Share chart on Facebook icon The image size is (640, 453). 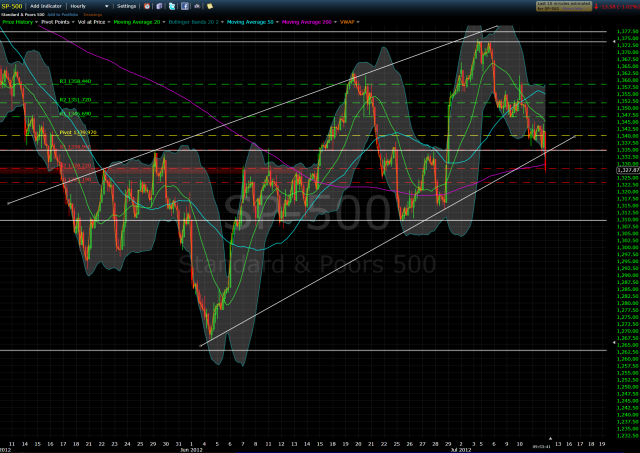(185, 6)
